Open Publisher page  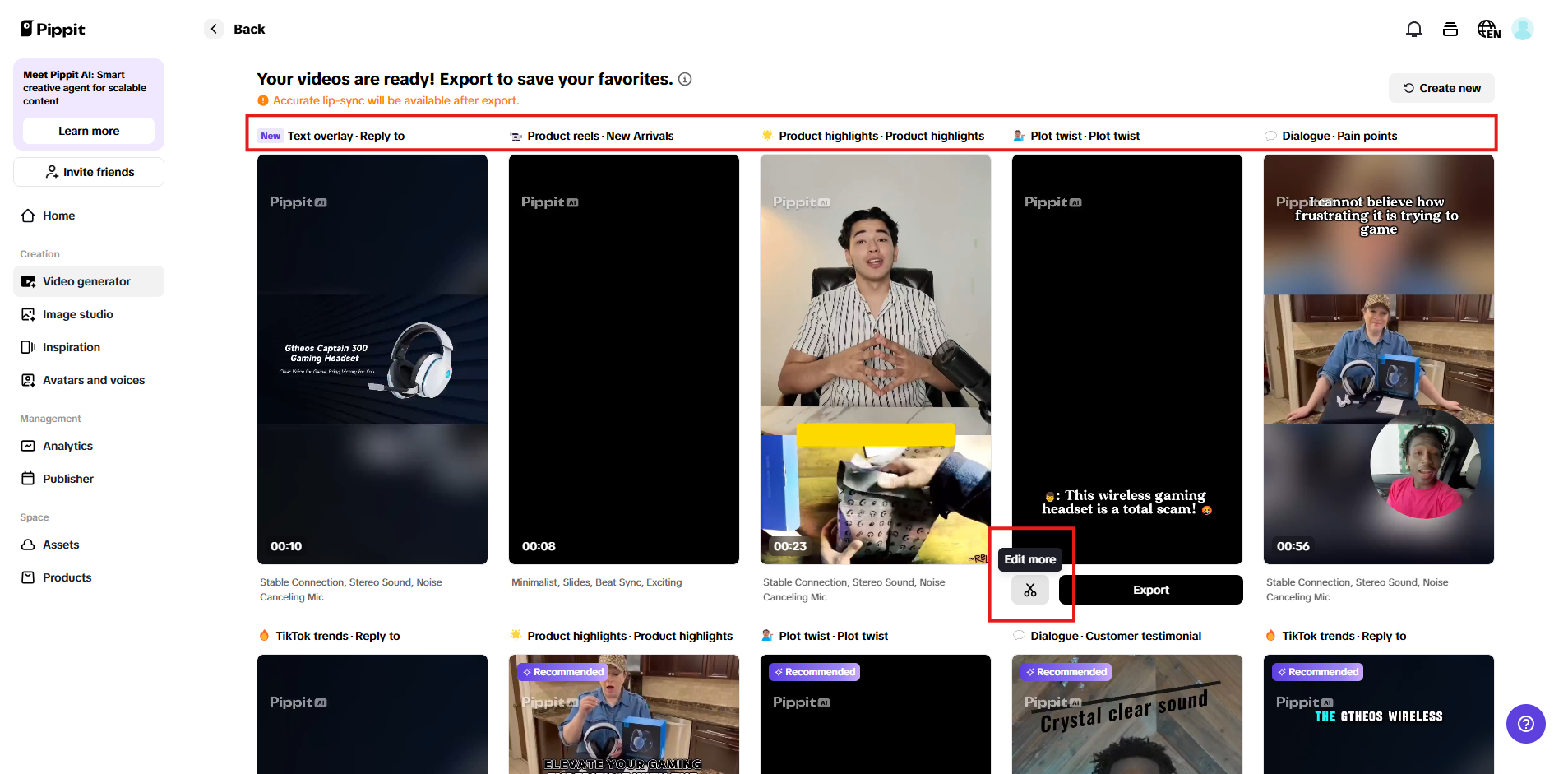89,479
